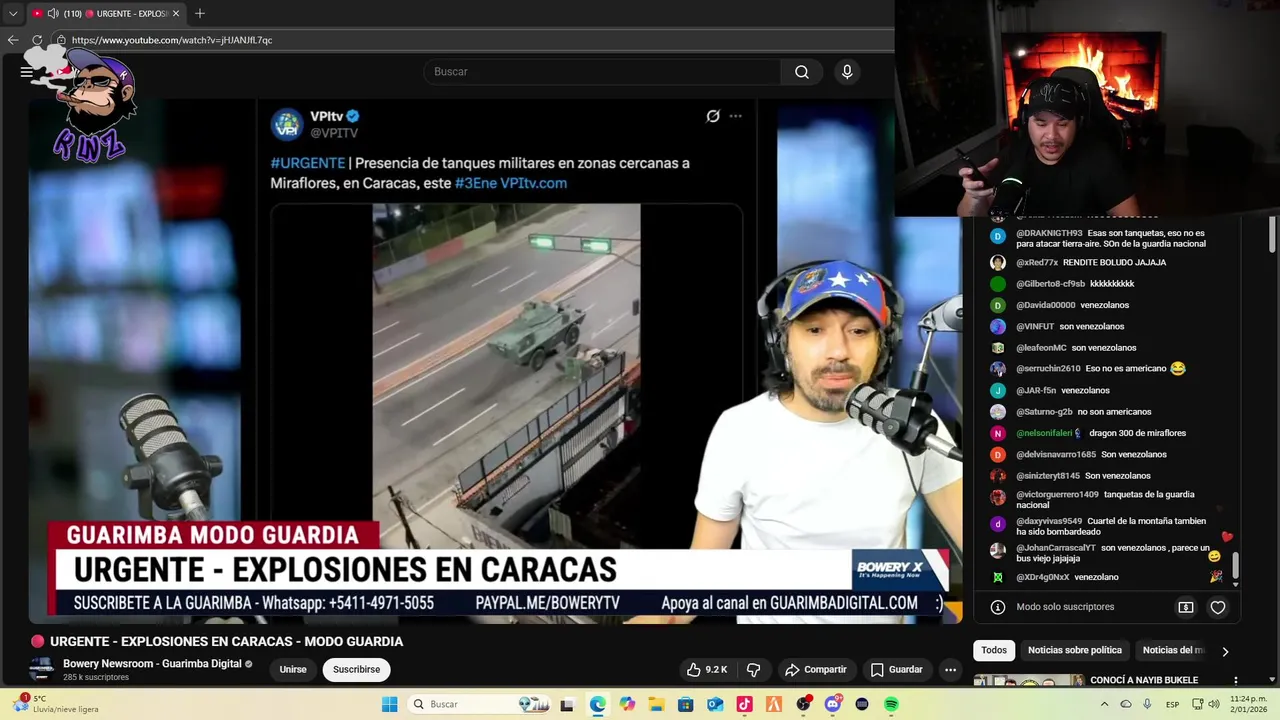The image size is (1280, 720).
Task: Send a Super Chat with dollar icon
Action: 1186,607
